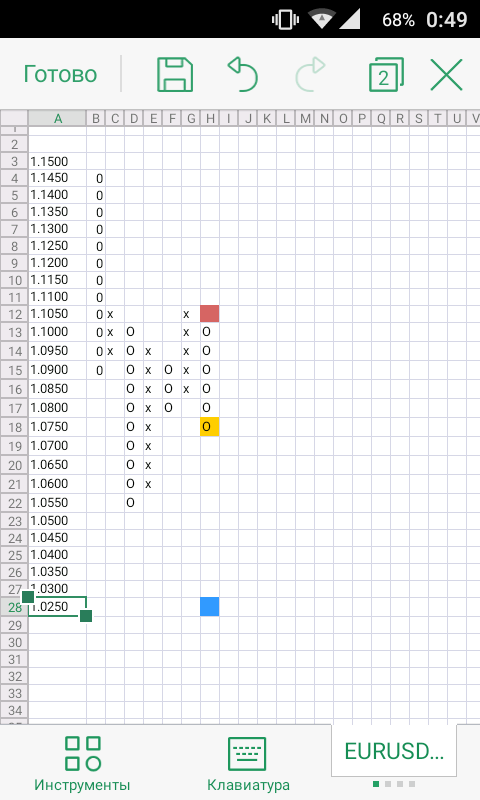Select cell containing 1.1450
The width and height of the screenshot is (480, 800).
(57, 178)
